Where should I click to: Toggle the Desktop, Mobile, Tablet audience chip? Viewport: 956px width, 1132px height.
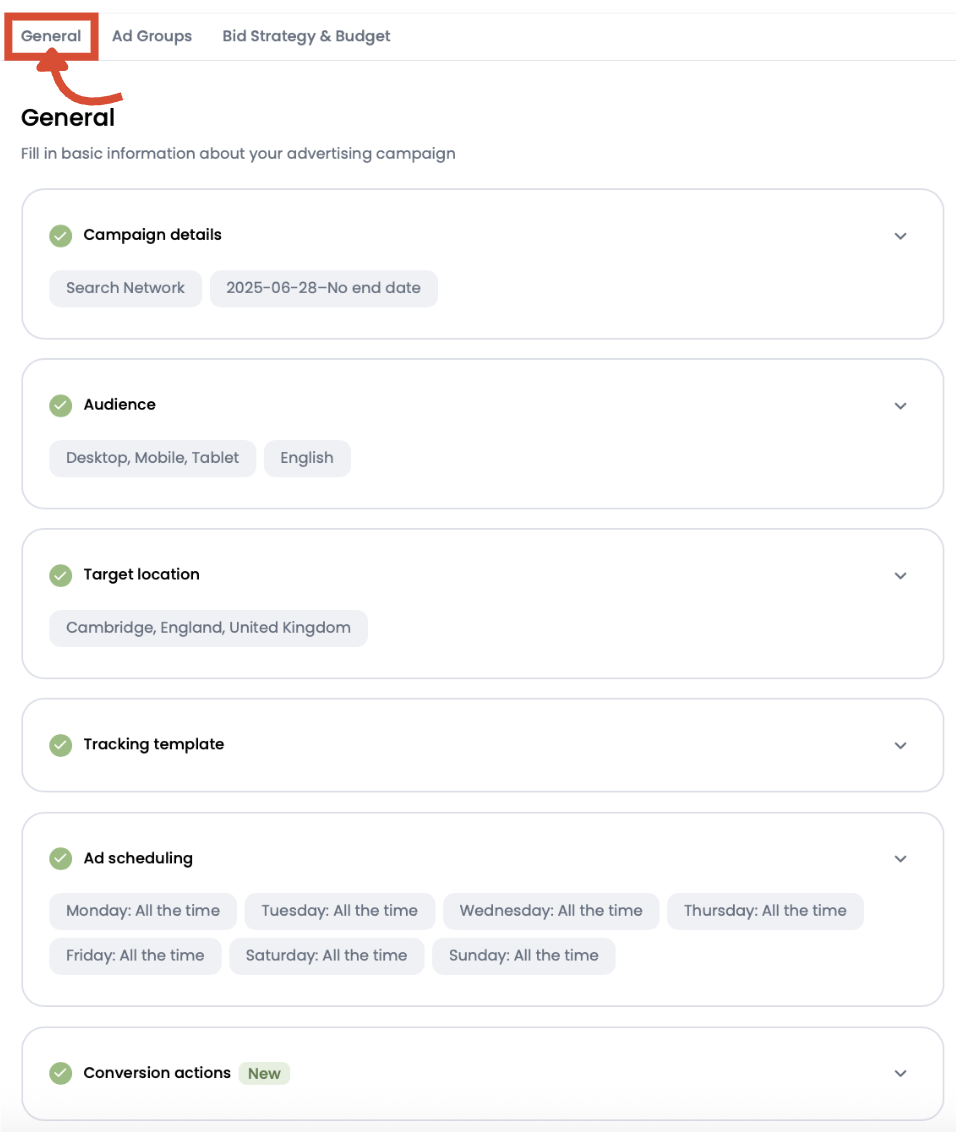click(x=152, y=457)
